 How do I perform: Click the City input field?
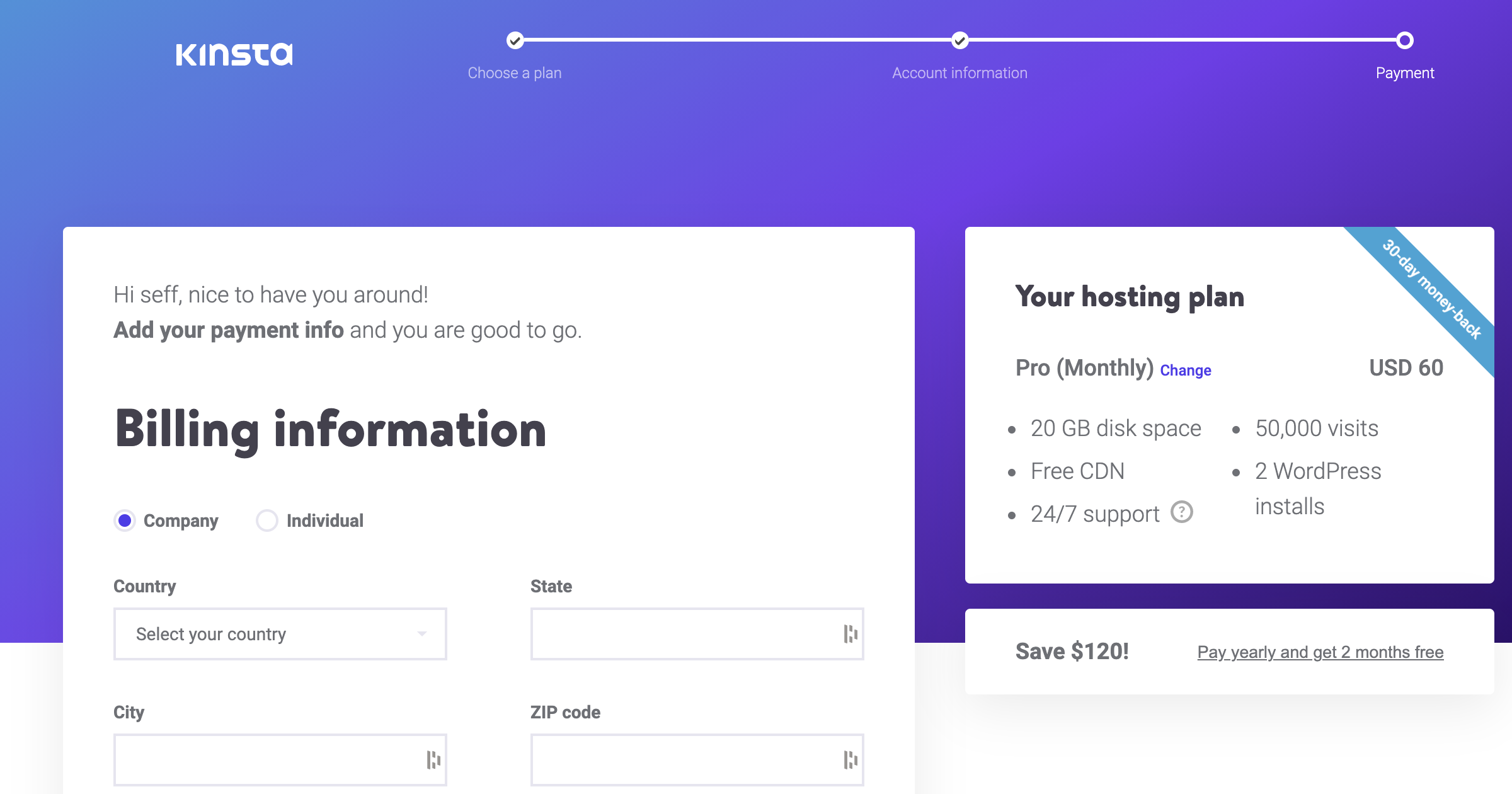pyautogui.click(x=280, y=762)
